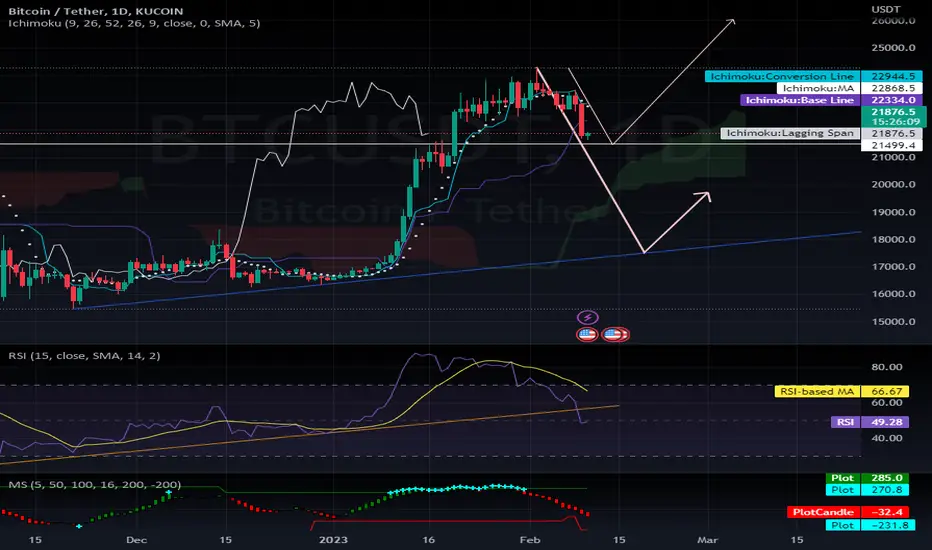
Task: Select the Ichimoku (9, 26, 52...) indicator legend
Action: (134, 23)
